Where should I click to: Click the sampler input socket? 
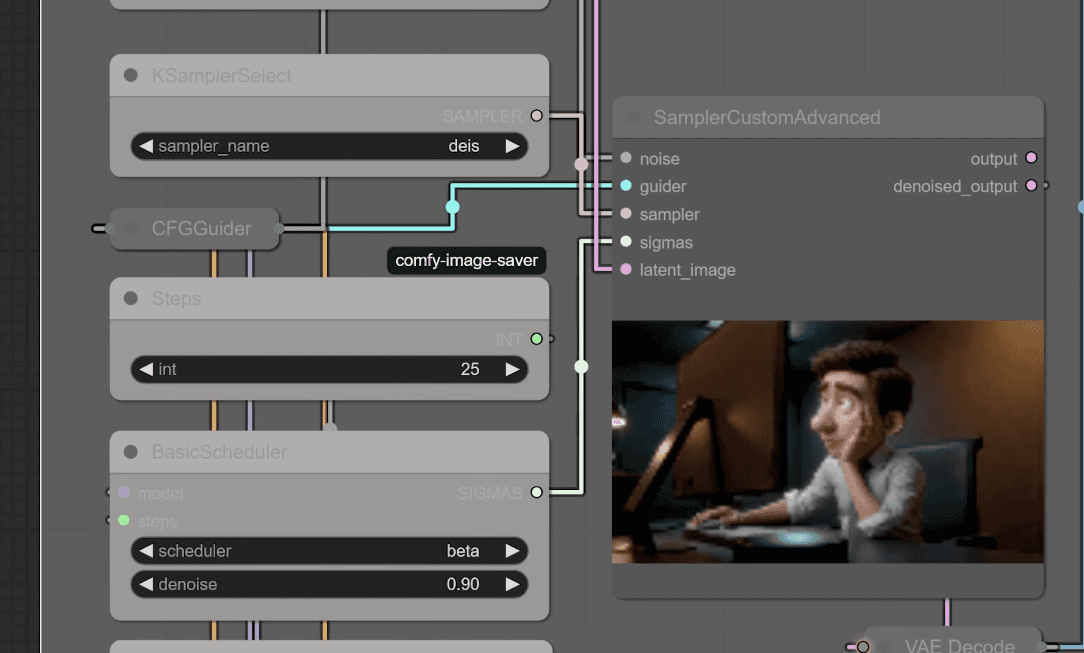(x=626, y=214)
